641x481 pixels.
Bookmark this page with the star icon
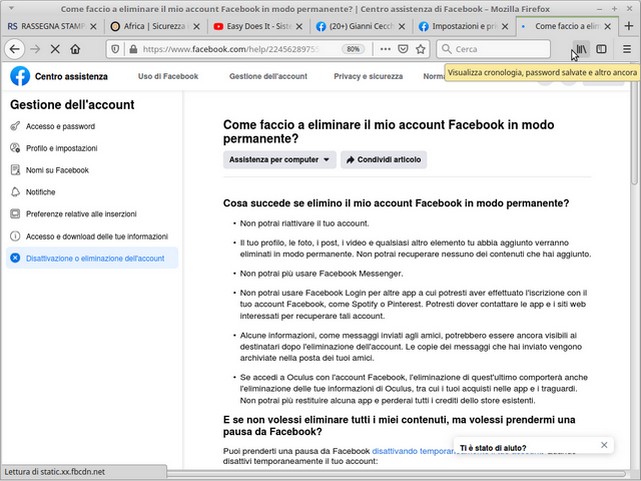421,49
